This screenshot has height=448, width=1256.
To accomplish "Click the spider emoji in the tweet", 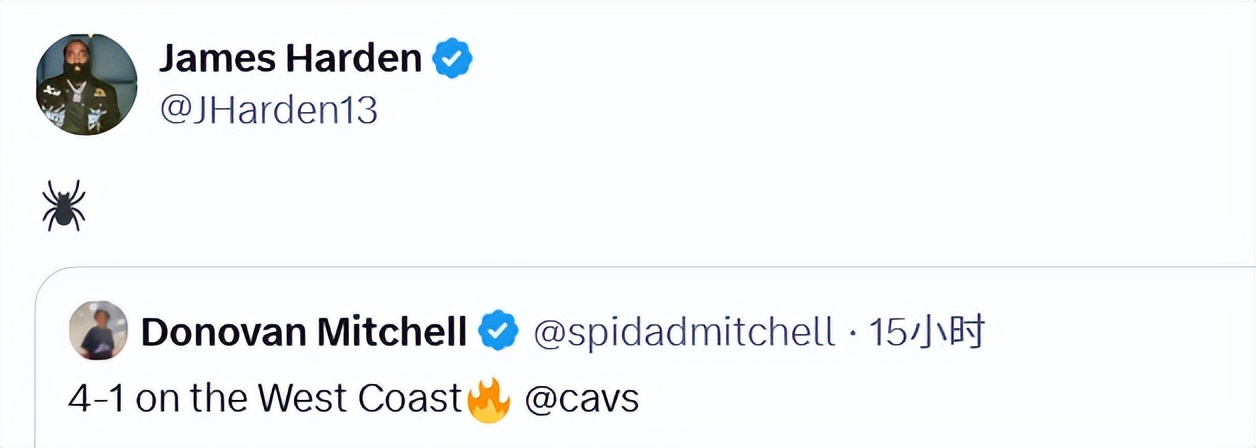I will click(x=63, y=207).
